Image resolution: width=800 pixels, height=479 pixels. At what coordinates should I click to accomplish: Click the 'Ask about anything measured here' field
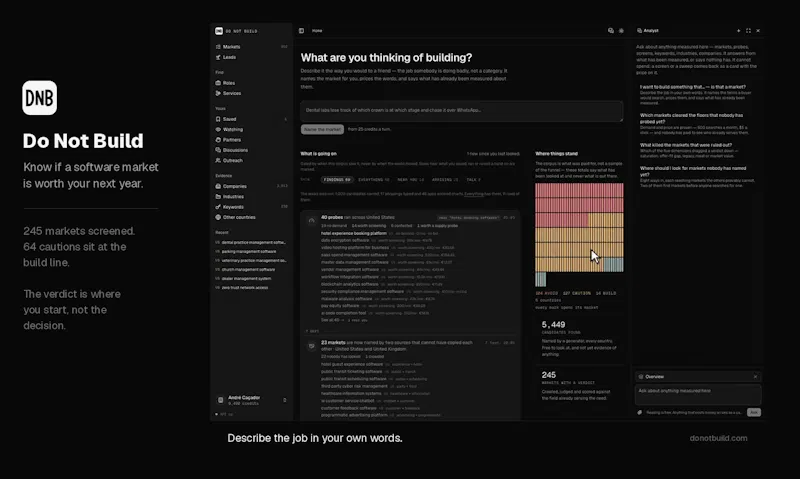(x=698, y=395)
